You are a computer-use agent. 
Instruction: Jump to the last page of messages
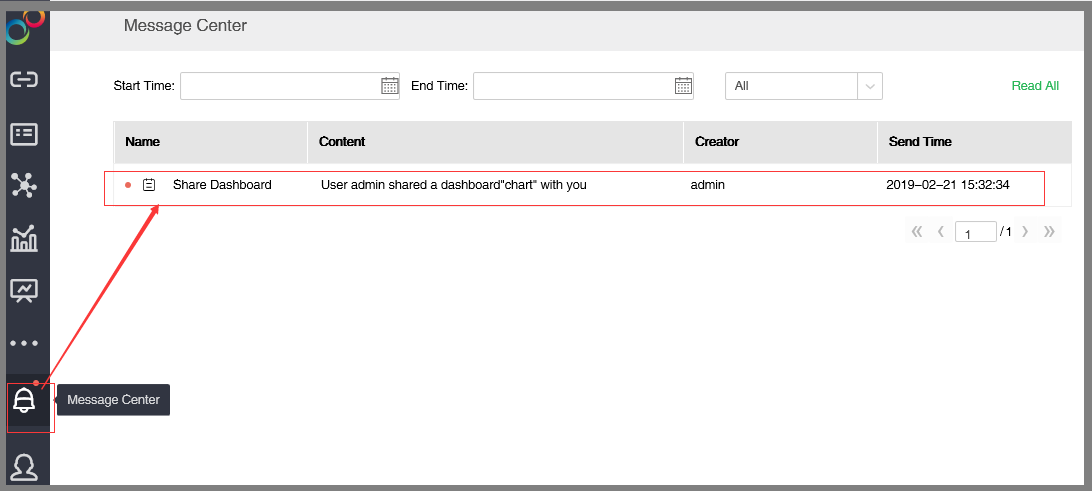click(1049, 232)
